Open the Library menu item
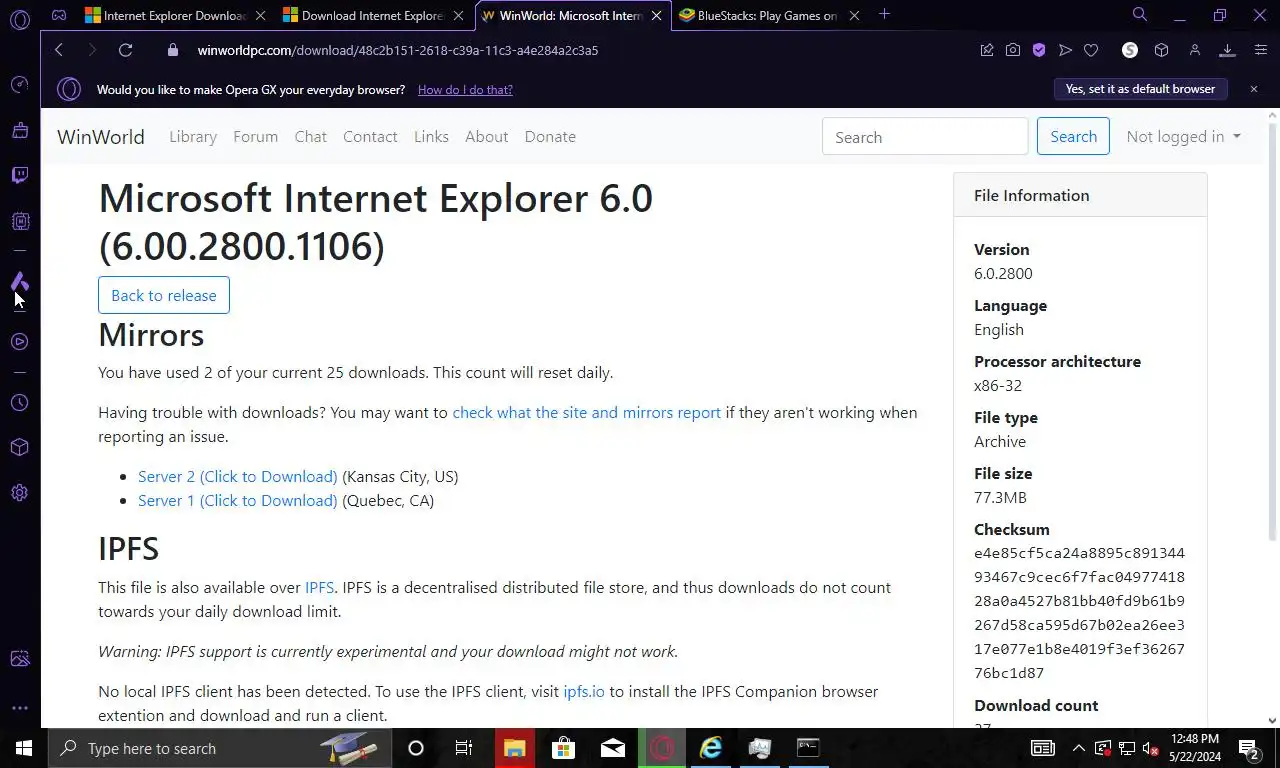The image size is (1280, 768). 193,137
